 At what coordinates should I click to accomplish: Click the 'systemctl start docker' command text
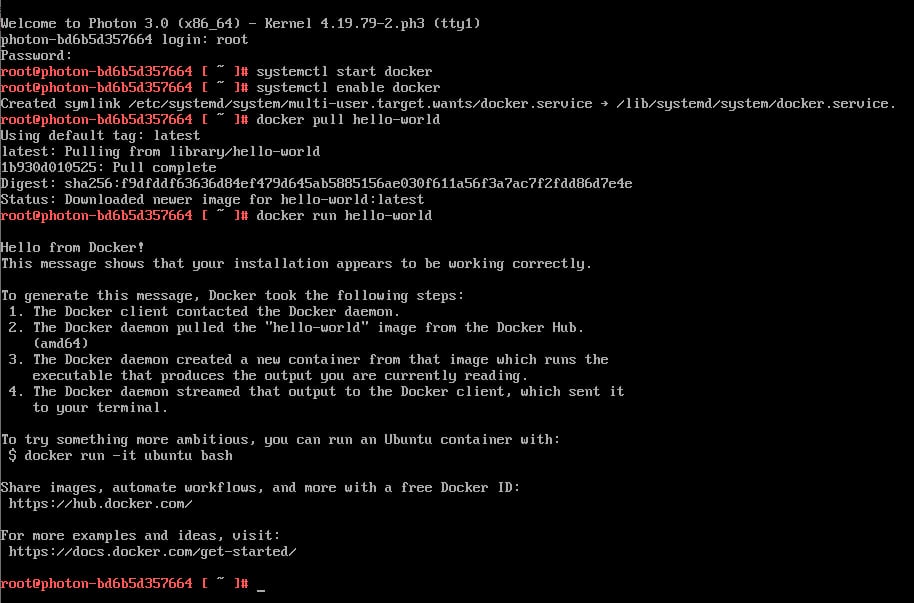[344, 71]
